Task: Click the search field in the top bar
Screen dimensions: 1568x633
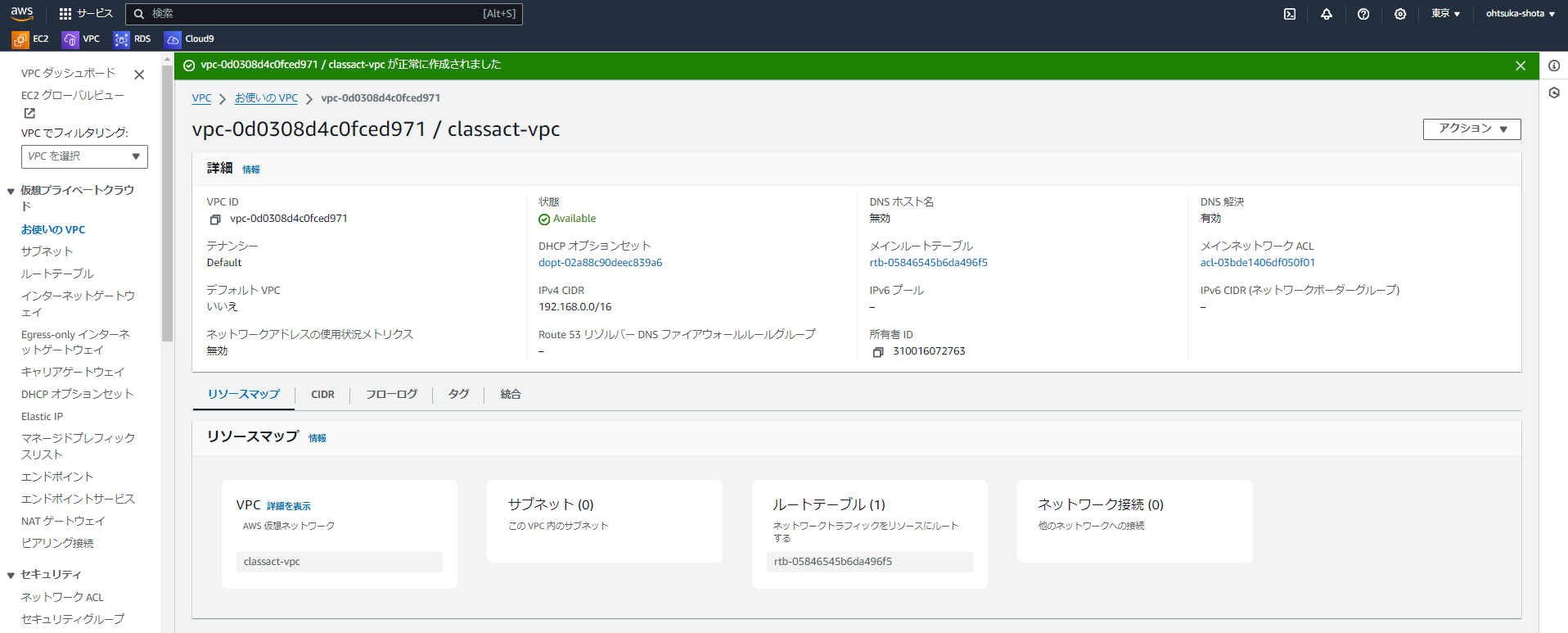Action: (x=324, y=14)
